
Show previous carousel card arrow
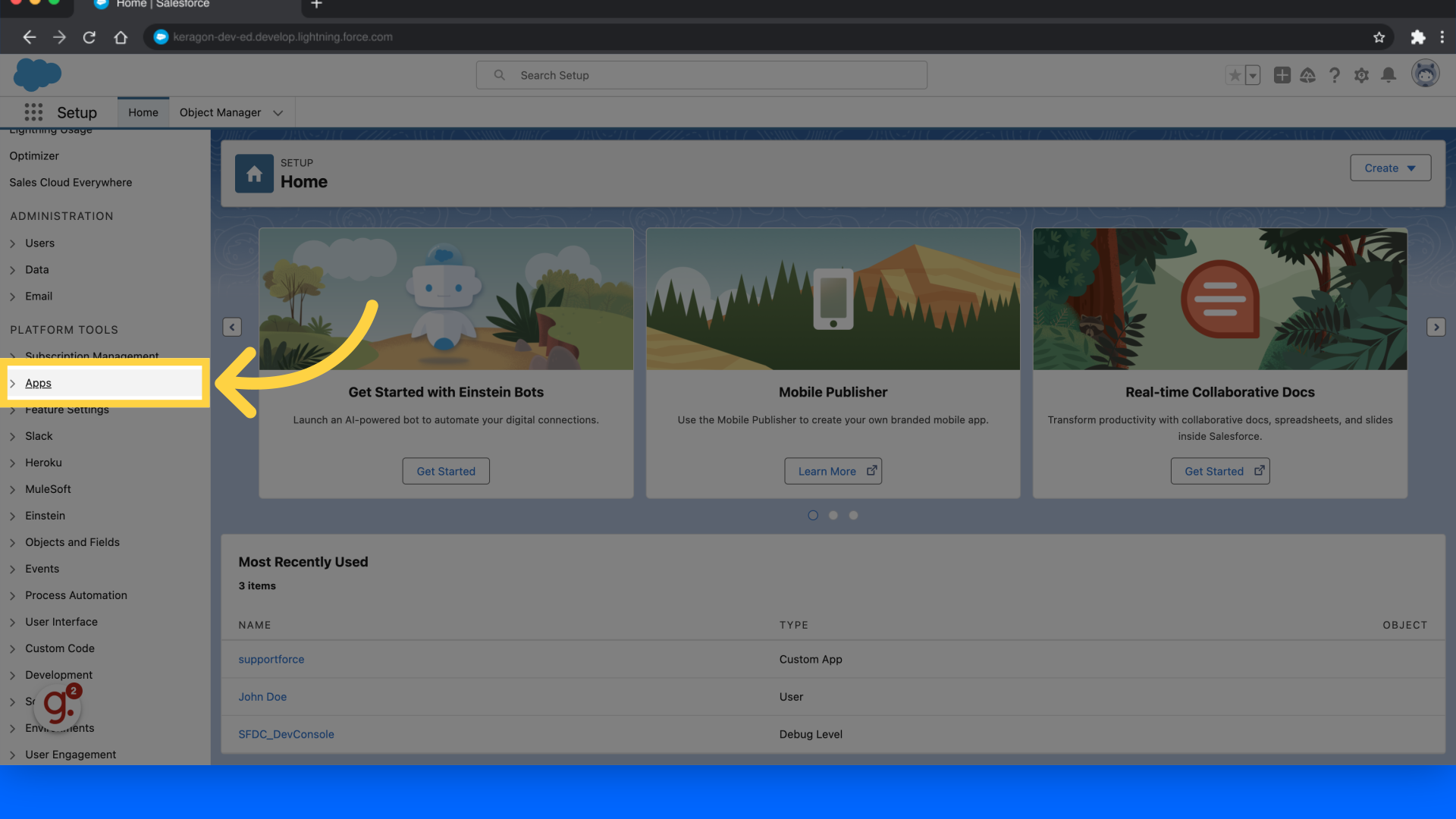232,327
